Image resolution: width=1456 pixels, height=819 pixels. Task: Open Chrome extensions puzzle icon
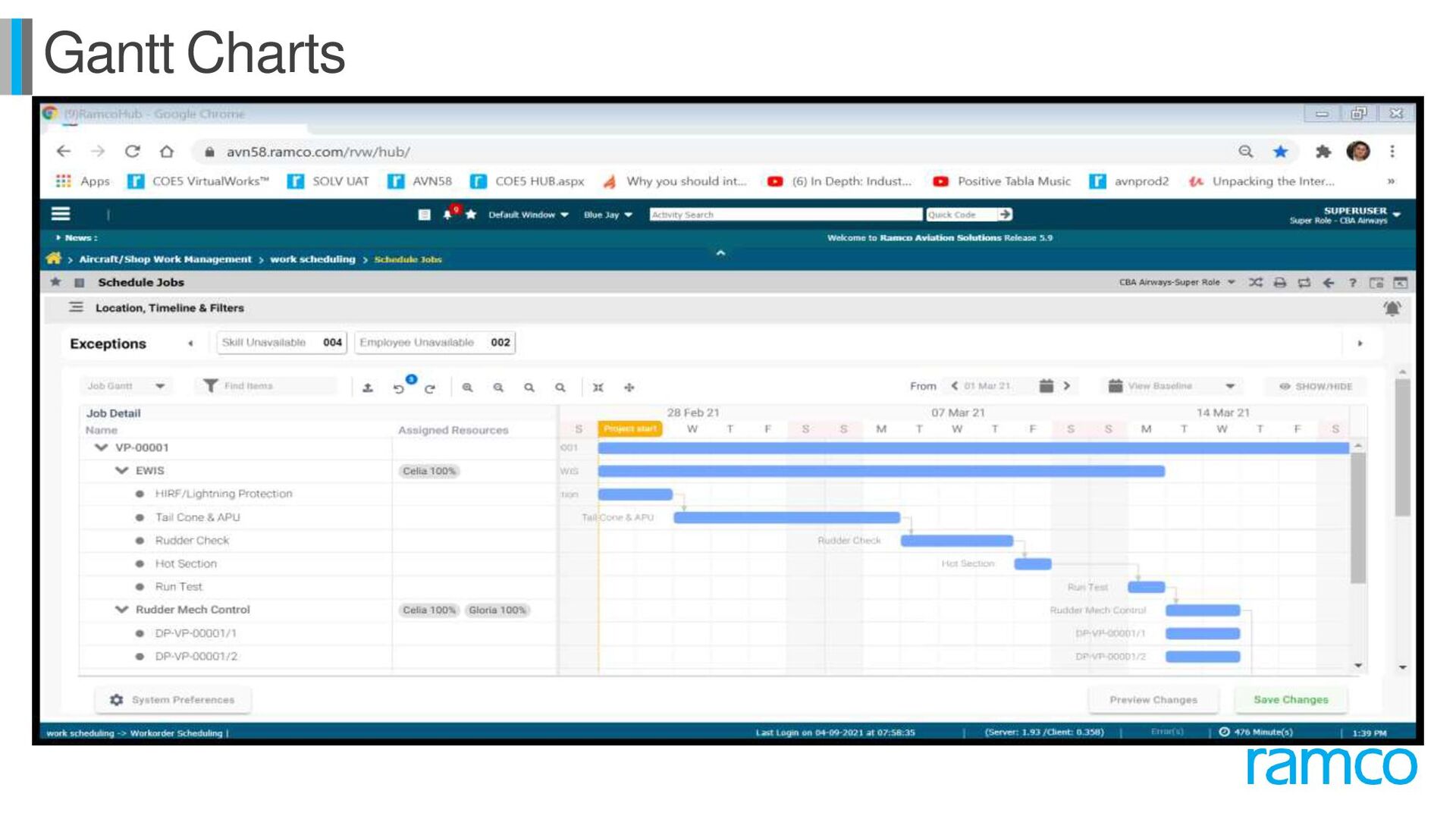tap(1323, 152)
